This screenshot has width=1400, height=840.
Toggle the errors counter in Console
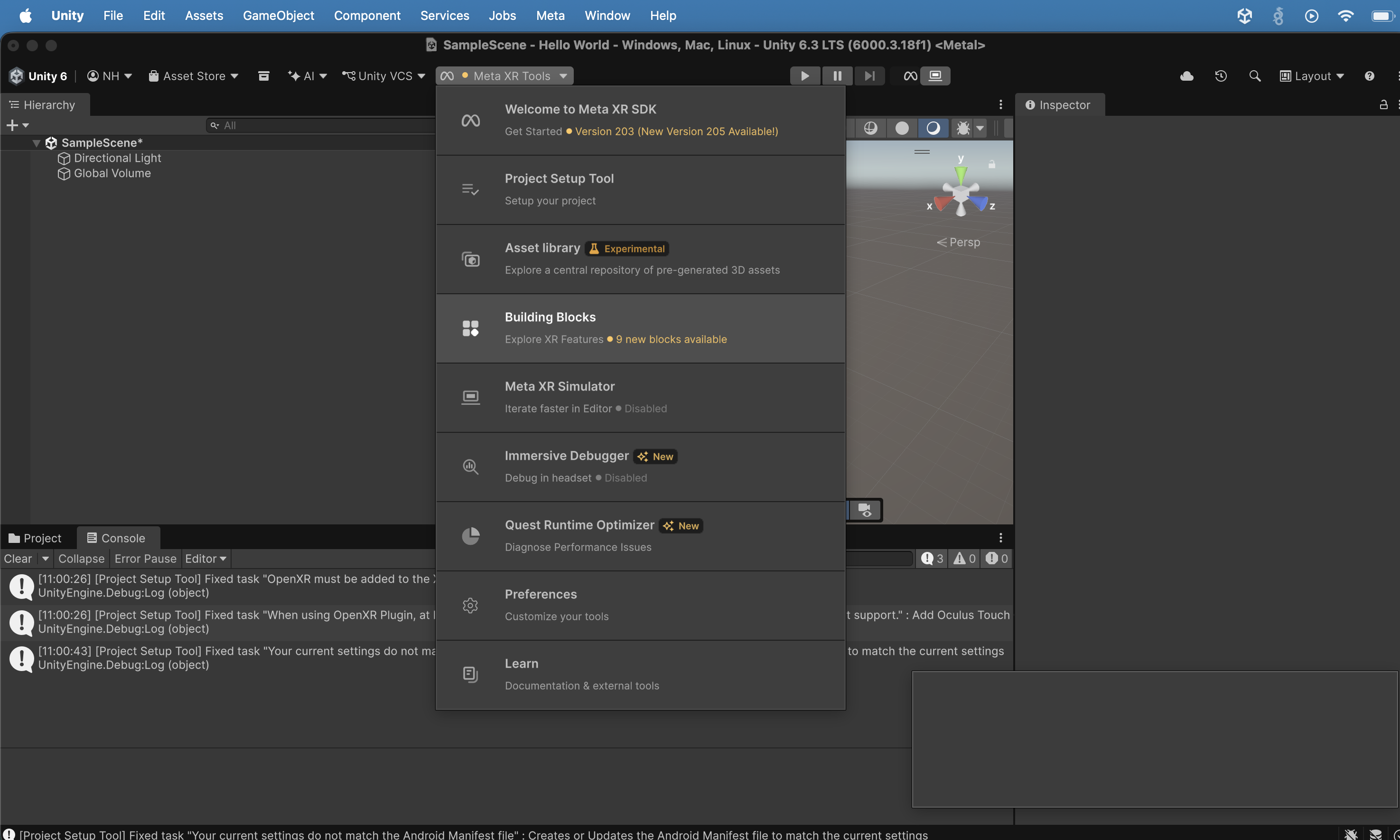tap(997, 559)
